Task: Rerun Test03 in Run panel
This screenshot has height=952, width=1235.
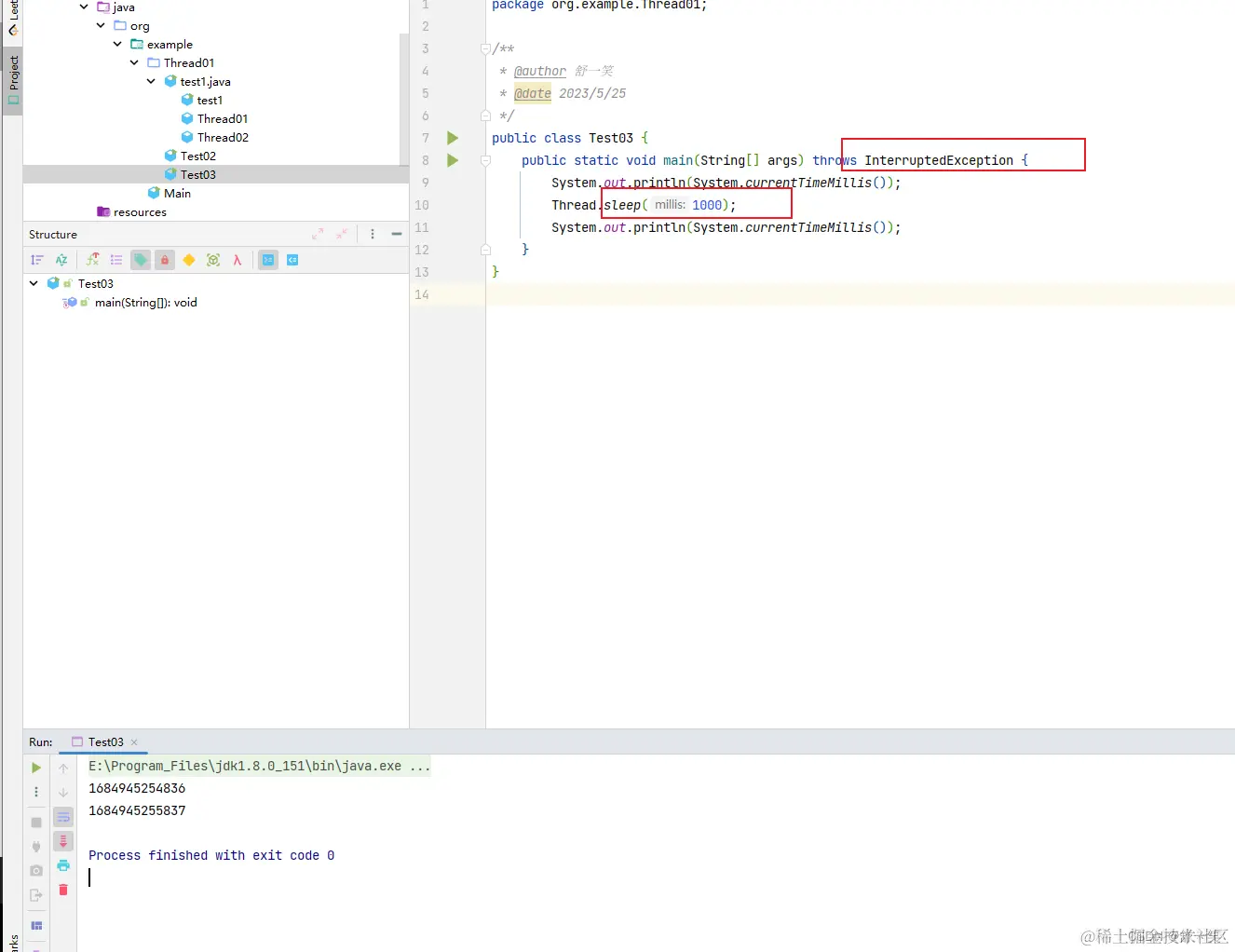Action: pos(36,768)
